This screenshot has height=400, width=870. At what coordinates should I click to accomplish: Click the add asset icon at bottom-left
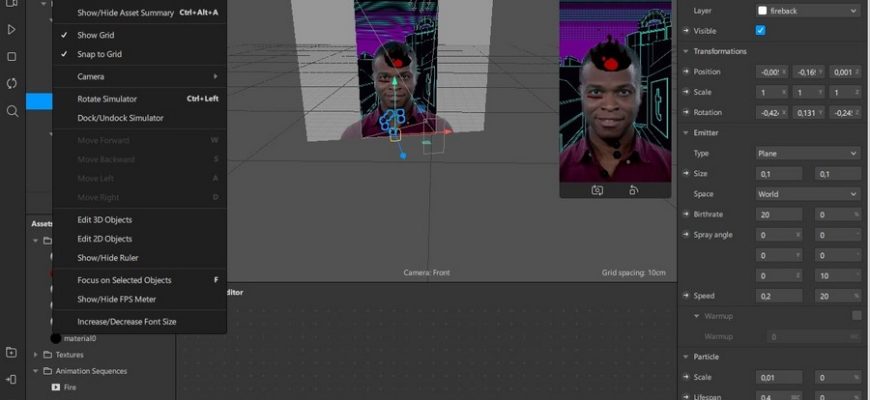[11, 353]
